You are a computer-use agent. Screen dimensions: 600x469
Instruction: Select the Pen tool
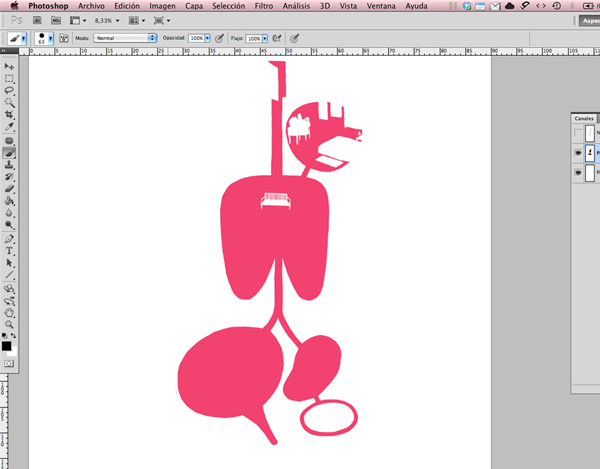coord(10,239)
